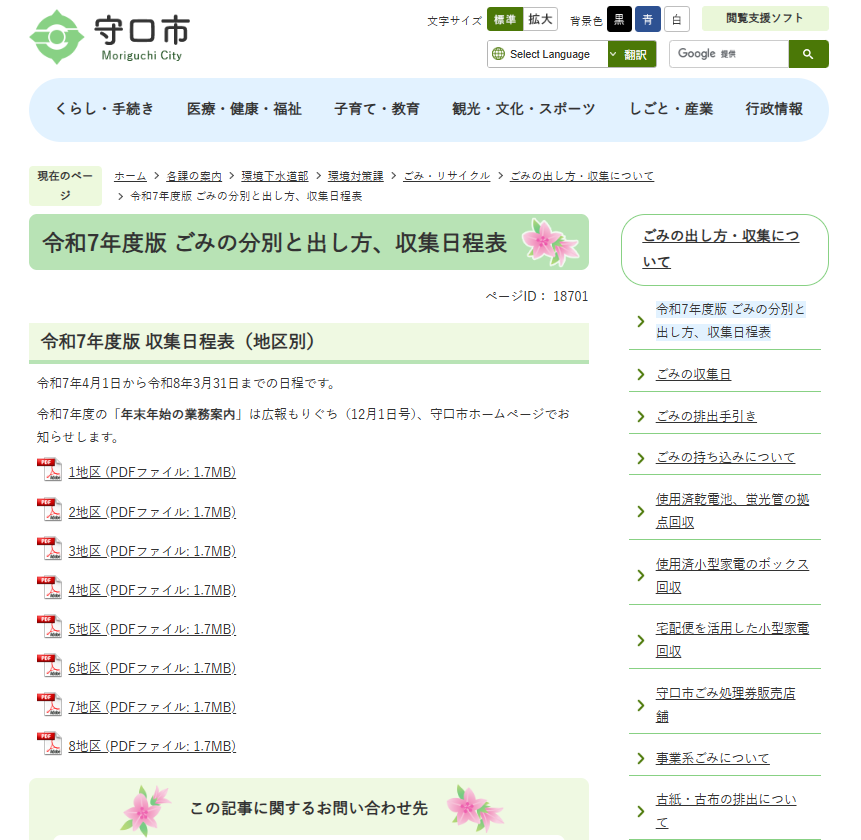Open 子育て・教育 navigation menu
Screen dimensions: 861x840
coord(377,109)
